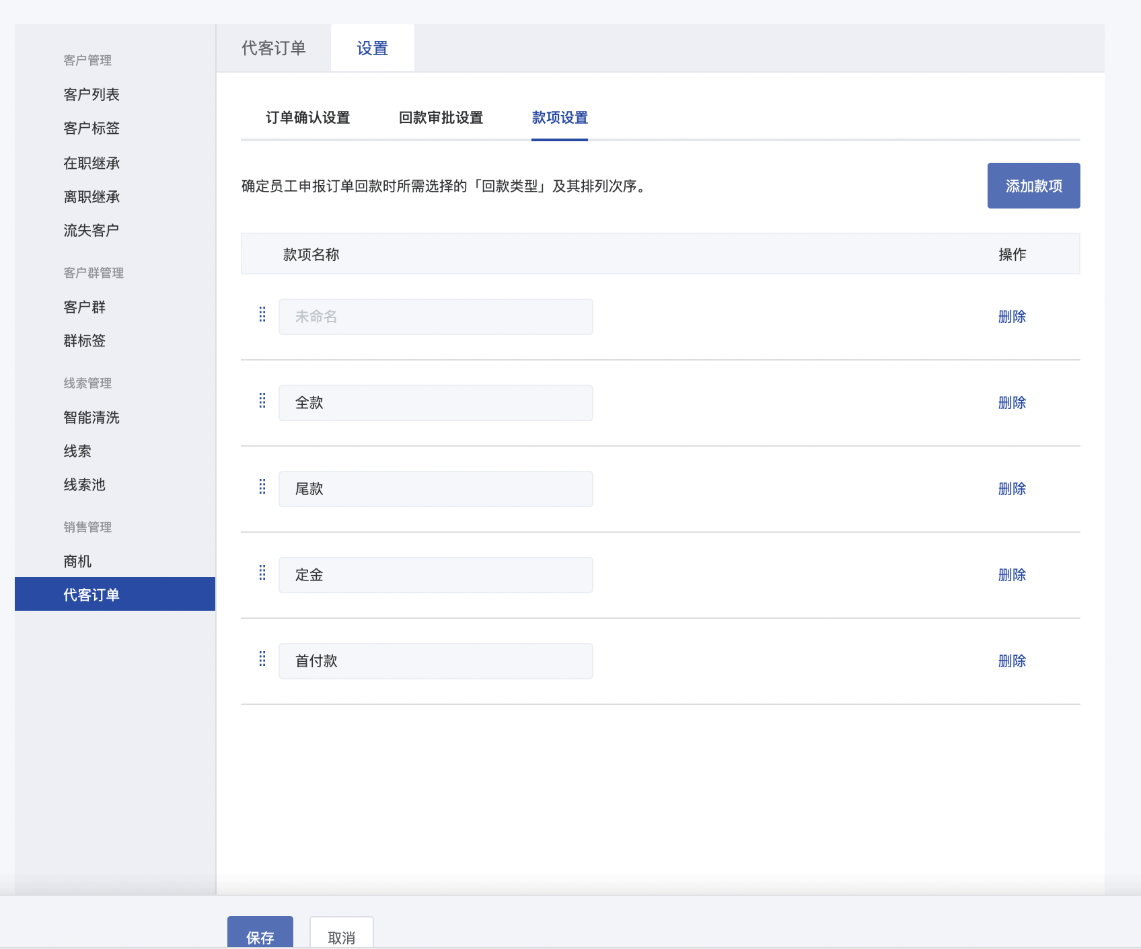Switch to 代客订单 top tab
1141x949 pixels.
pyautogui.click(x=274, y=48)
